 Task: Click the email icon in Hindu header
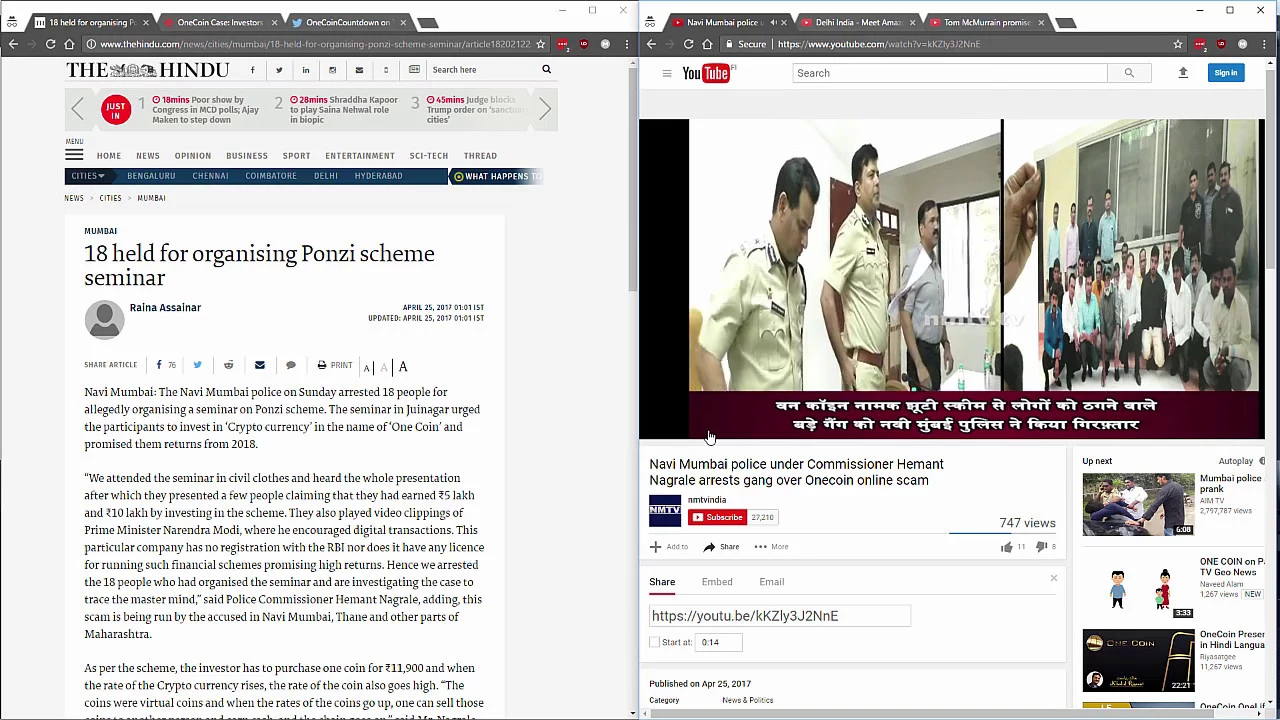click(x=359, y=70)
